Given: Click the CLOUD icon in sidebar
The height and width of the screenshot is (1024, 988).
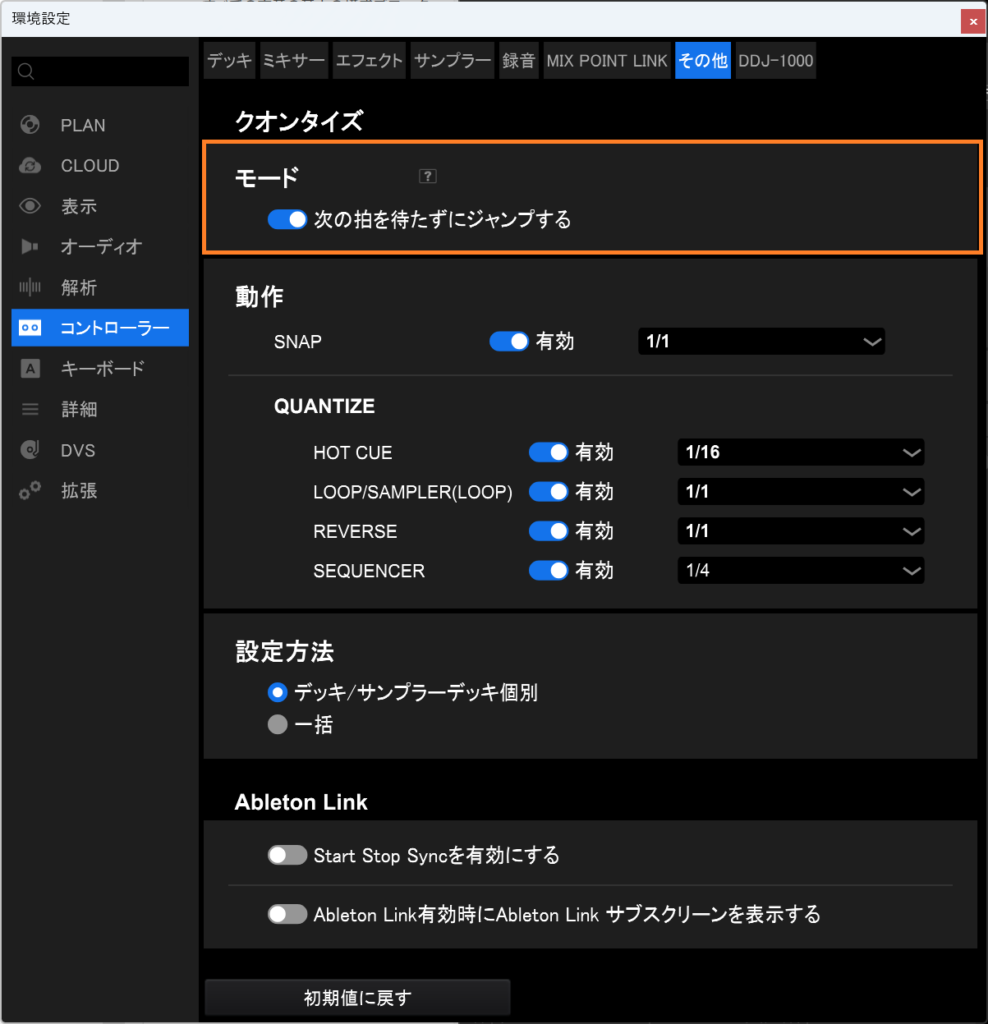Looking at the screenshot, I should coord(30,166).
